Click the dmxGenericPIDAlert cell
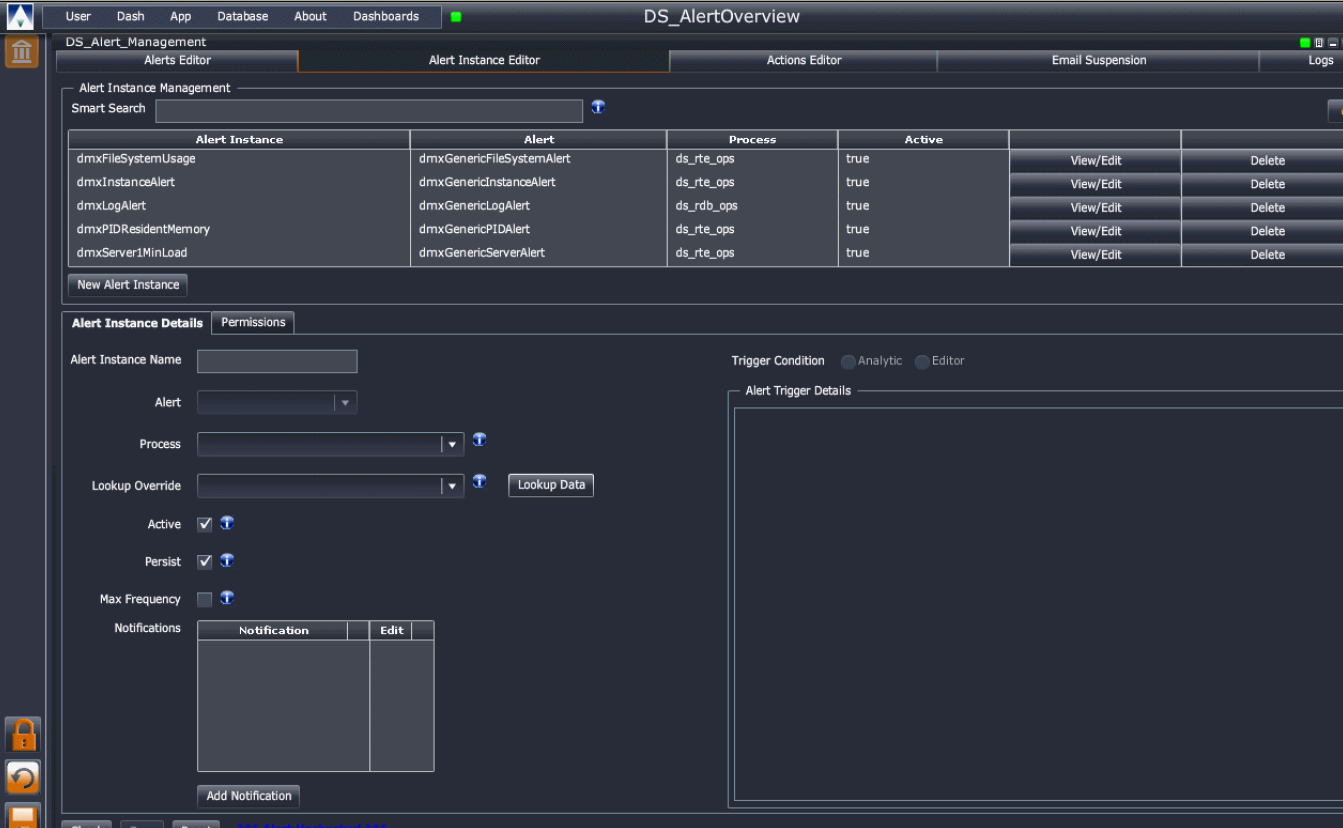The height and width of the screenshot is (828, 1343). tap(474, 229)
